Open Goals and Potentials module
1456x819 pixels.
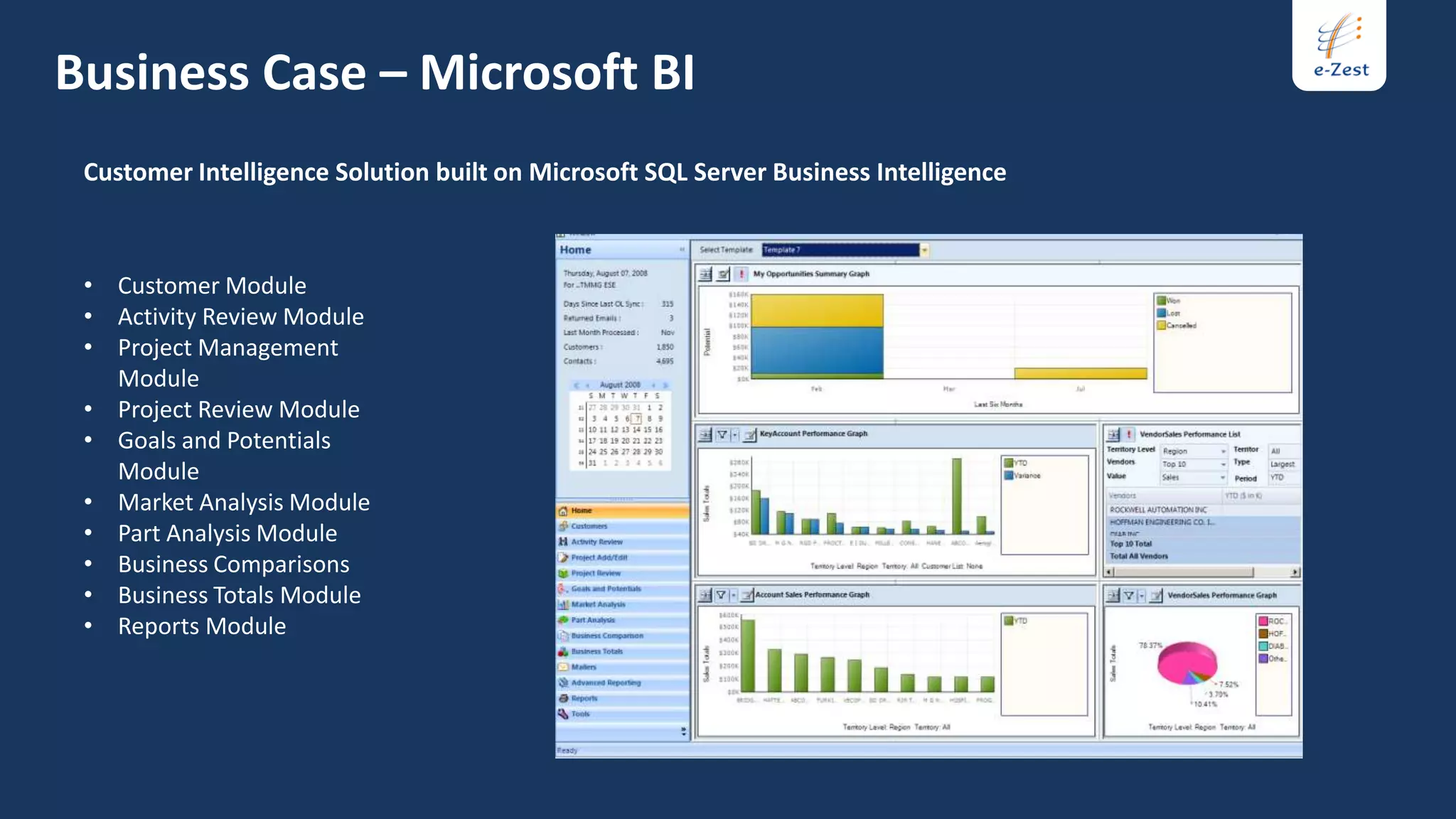[x=623, y=589]
